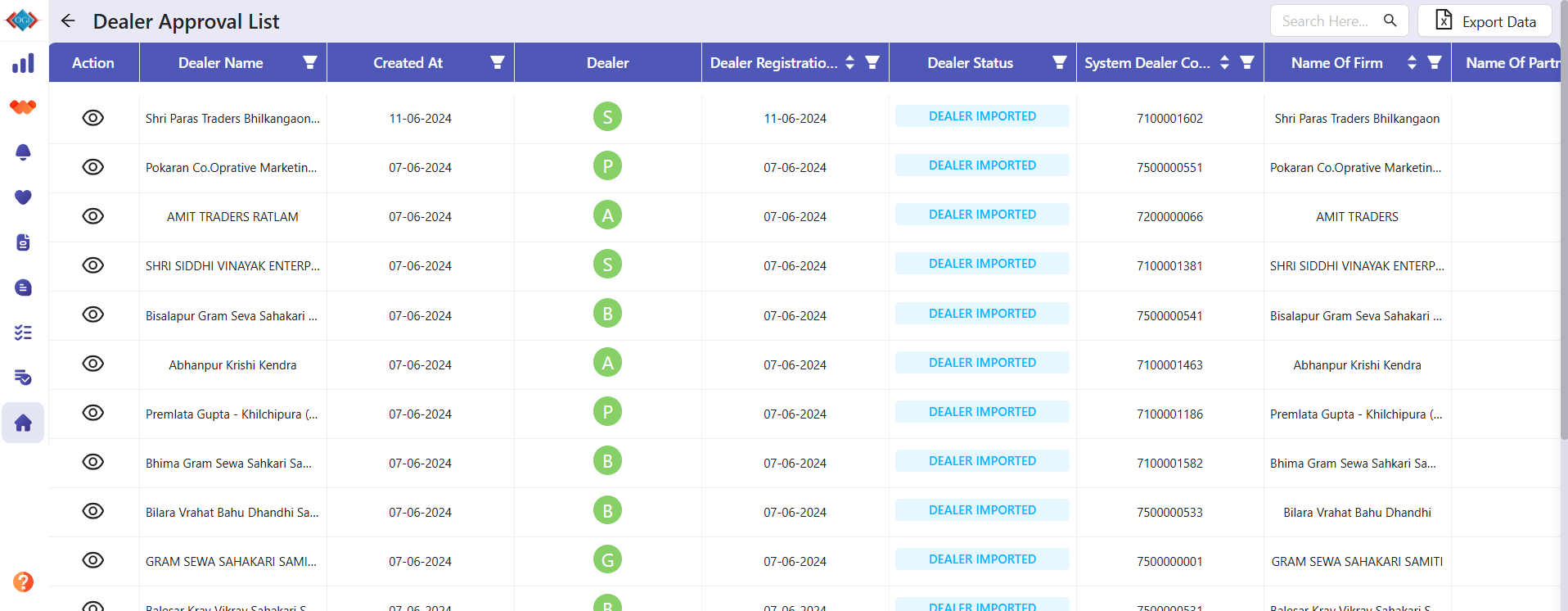Screen dimensions: 1568x611
Task: Click A avatar for AMIT TRADERS RATLAM
Action: coord(607,215)
